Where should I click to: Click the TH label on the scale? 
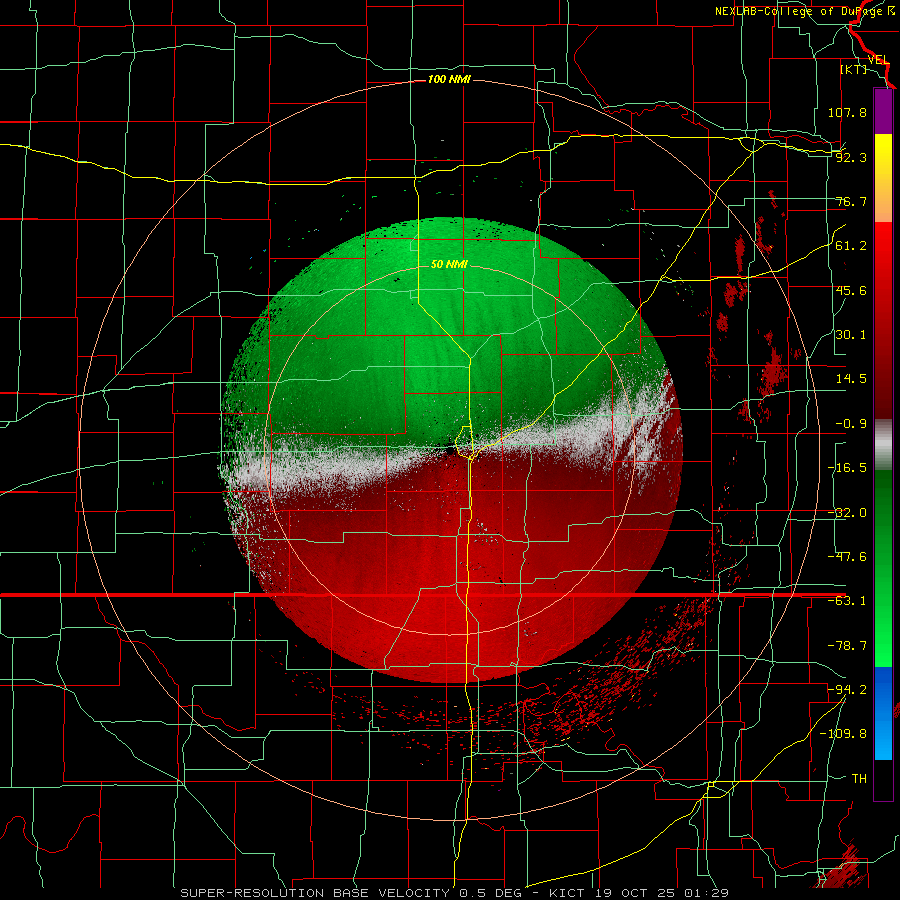click(x=859, y=778)
